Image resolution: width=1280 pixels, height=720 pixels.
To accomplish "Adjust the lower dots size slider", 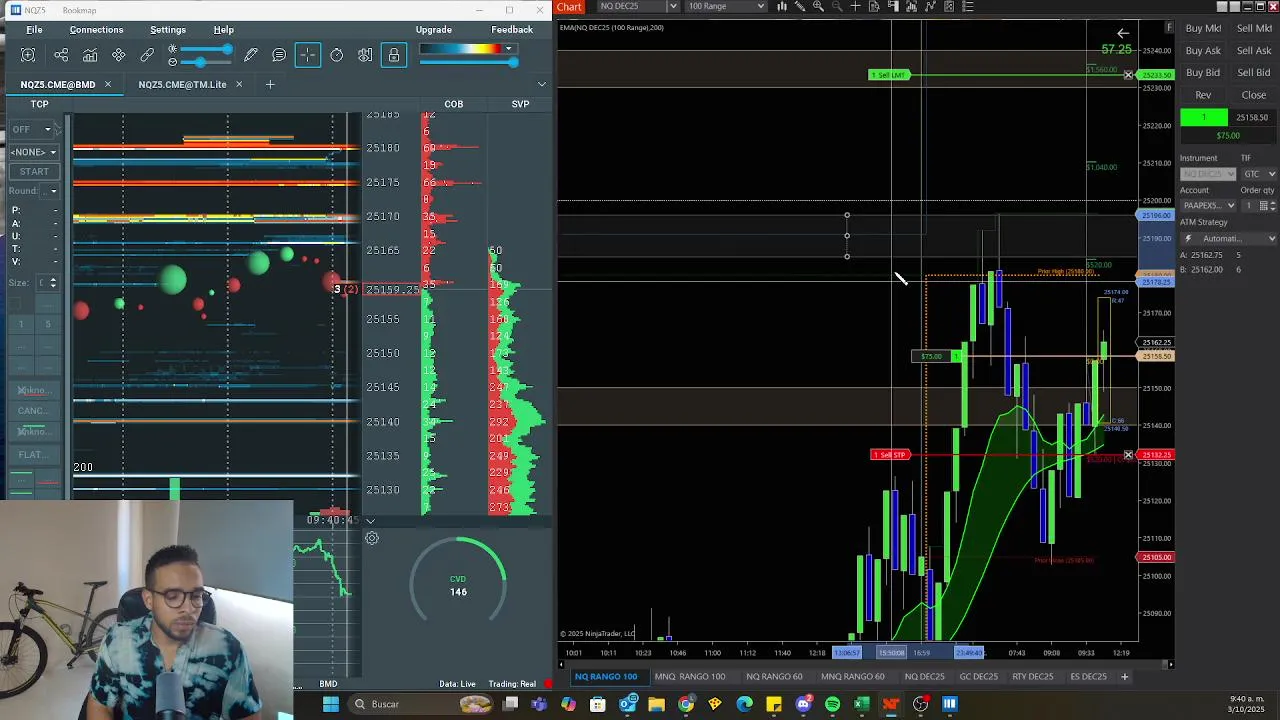I will tap(200, 62).
